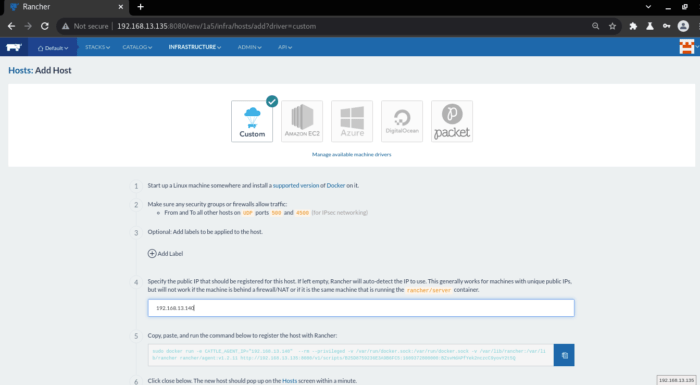Reload the Rancher page

pyautogui.click(x=45, y=26)
